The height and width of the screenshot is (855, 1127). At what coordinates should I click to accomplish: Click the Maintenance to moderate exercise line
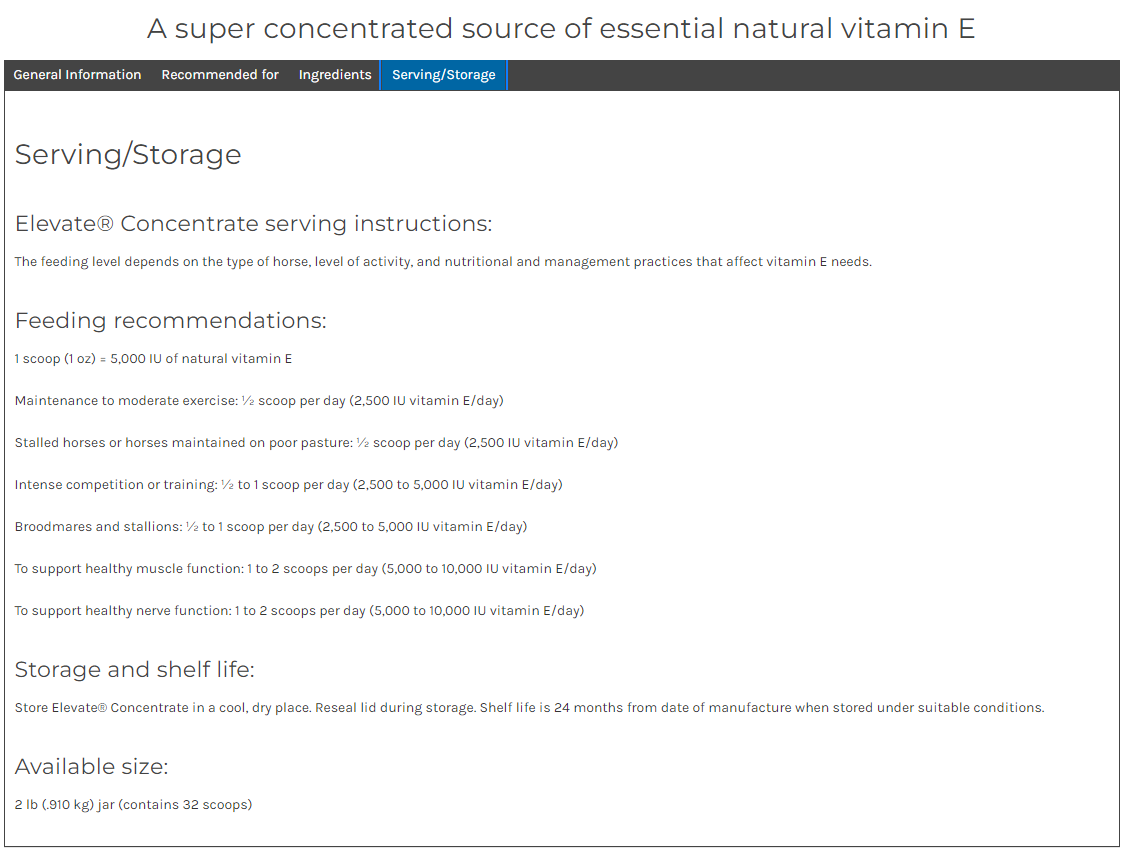[x=259, y=401]
